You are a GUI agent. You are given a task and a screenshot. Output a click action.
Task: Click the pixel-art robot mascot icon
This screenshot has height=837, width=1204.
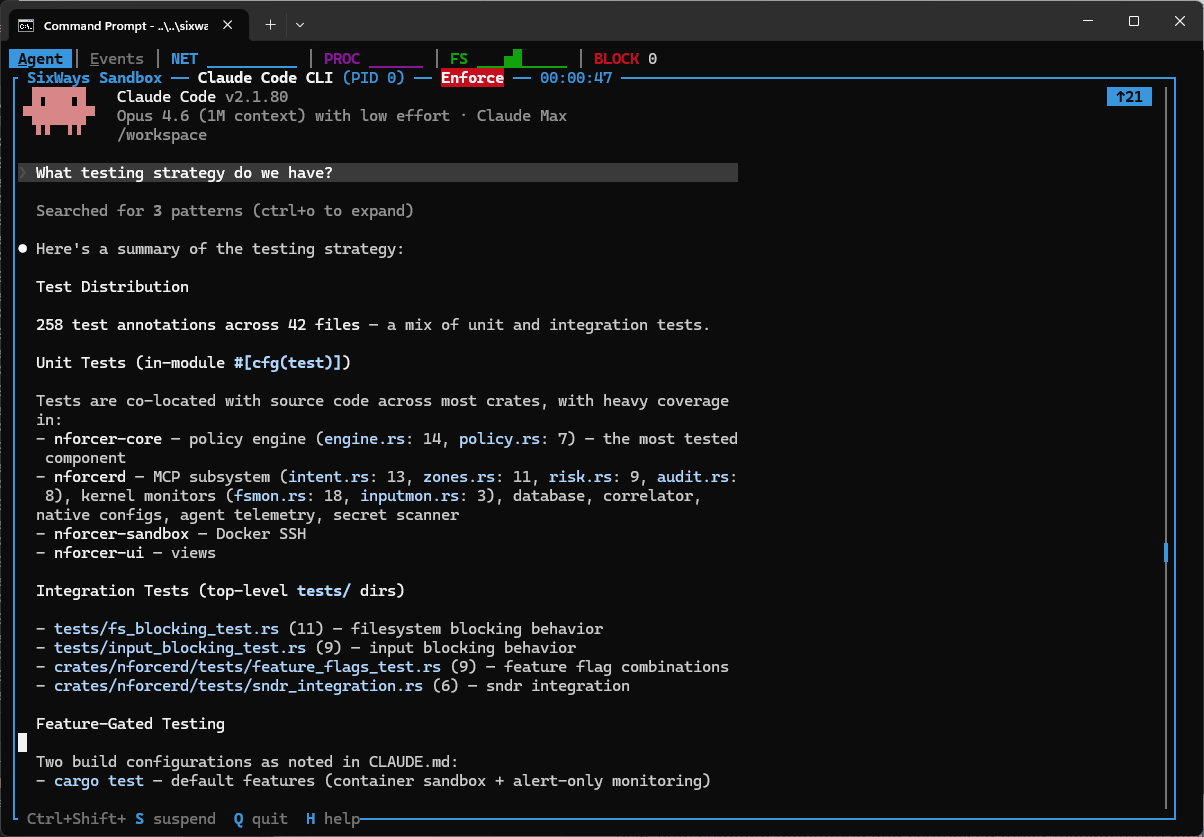click(x=58, y=110)
